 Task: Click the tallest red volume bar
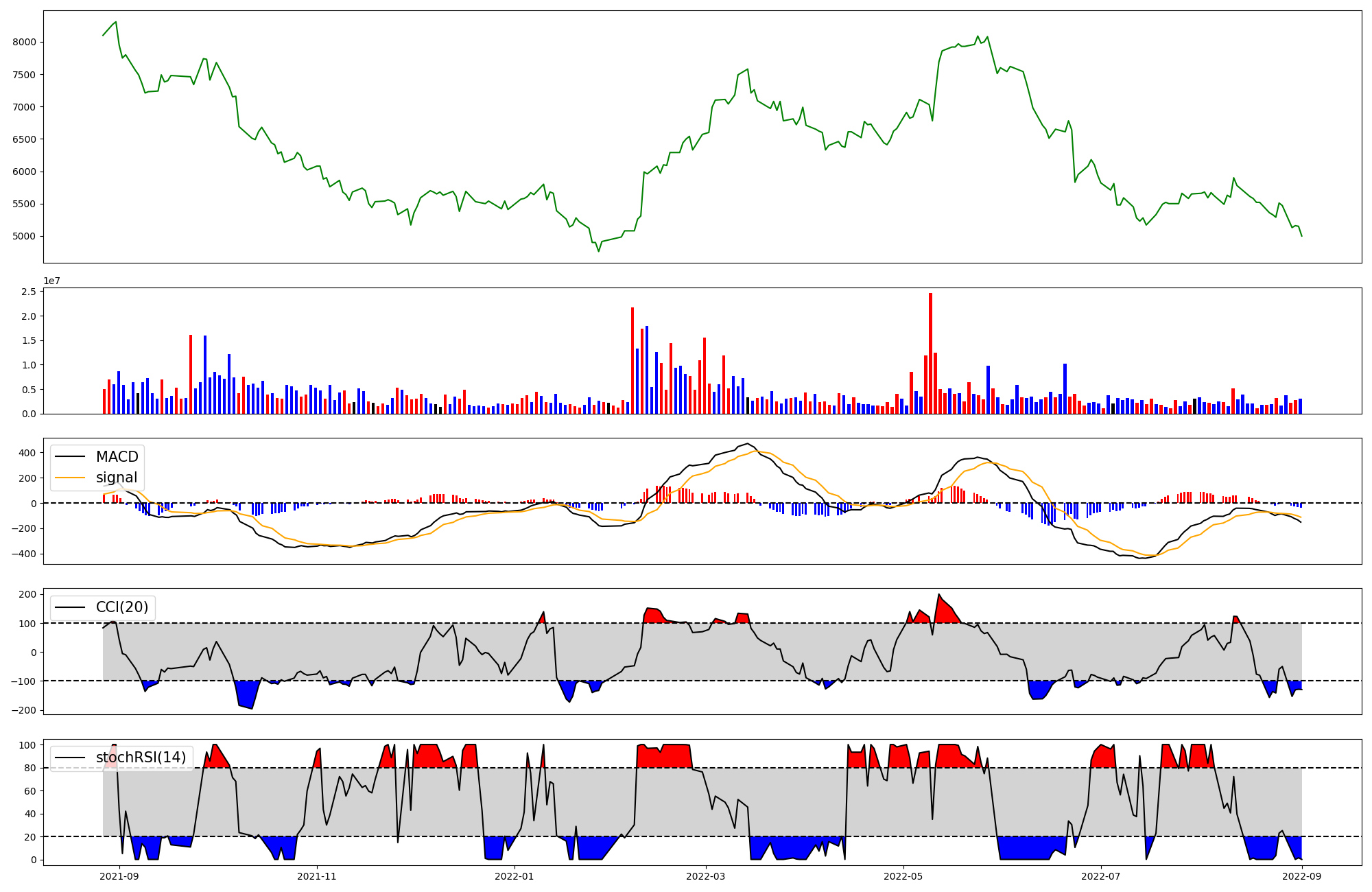point(930,353)
